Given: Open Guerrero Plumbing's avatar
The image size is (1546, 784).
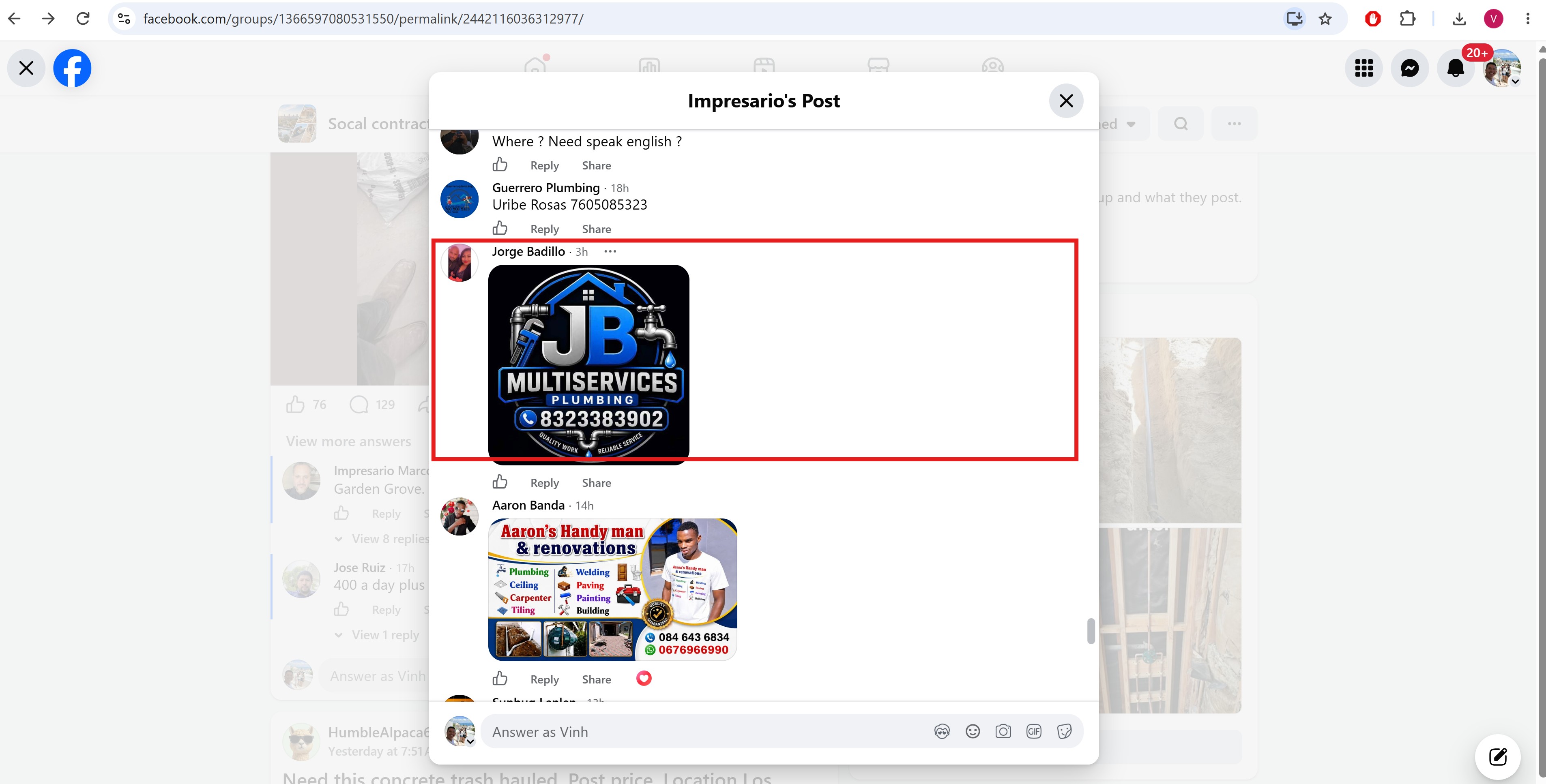Looking at the screenshot, I should (x=459, y=199).
